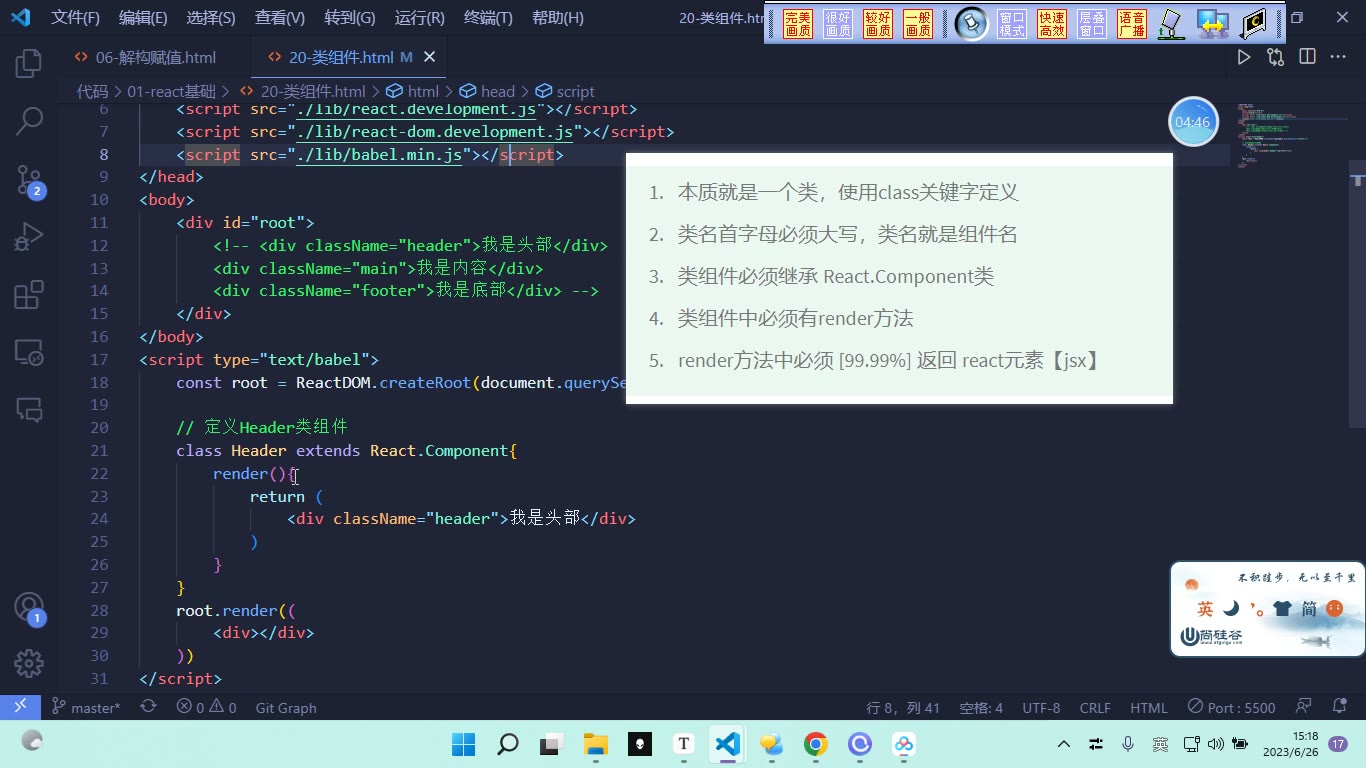
Task: Select the 一般画质 quality option
Action: tap(918, 24)
